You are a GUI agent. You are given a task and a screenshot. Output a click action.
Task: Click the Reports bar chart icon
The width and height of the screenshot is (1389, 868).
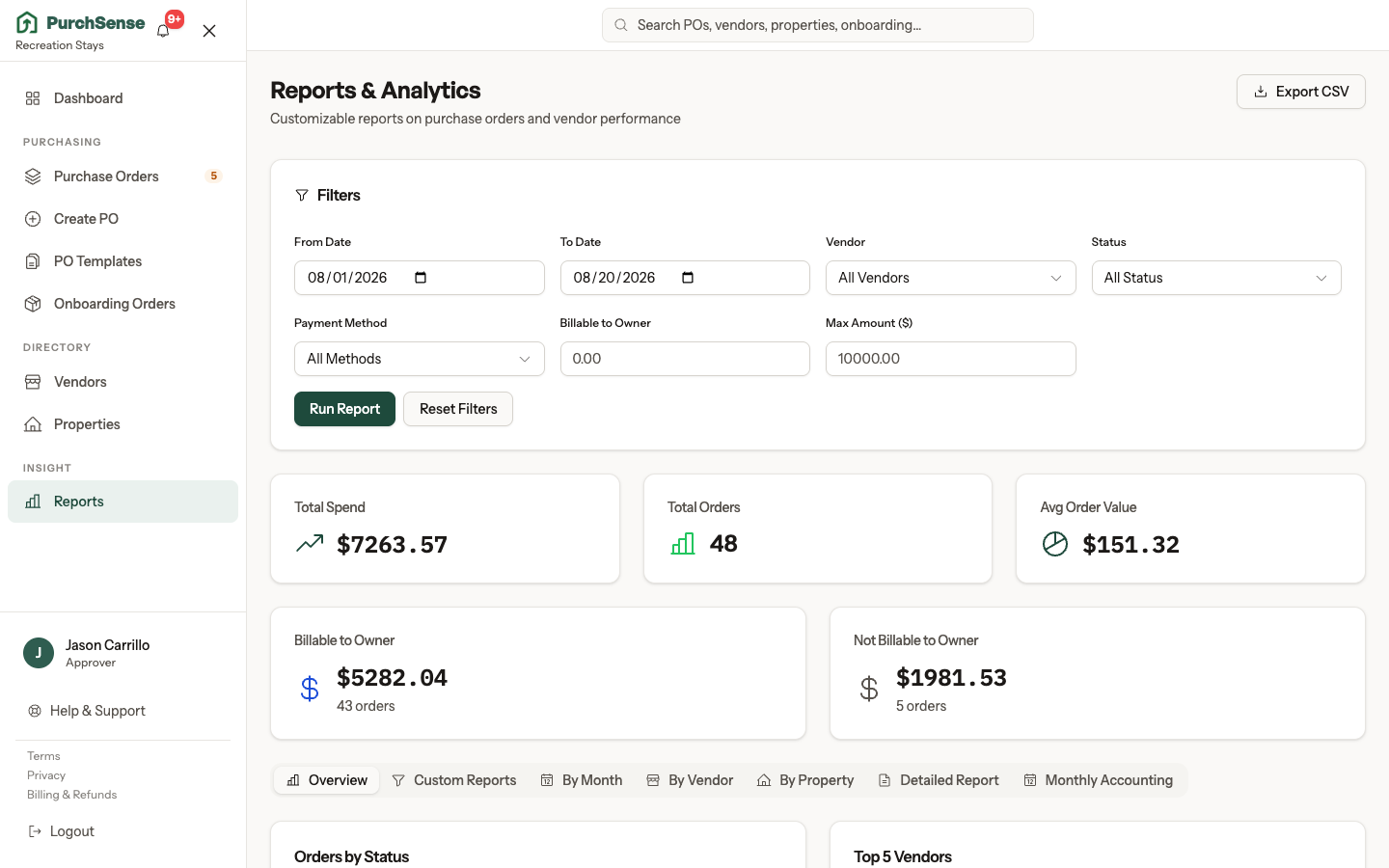point(33,502)
